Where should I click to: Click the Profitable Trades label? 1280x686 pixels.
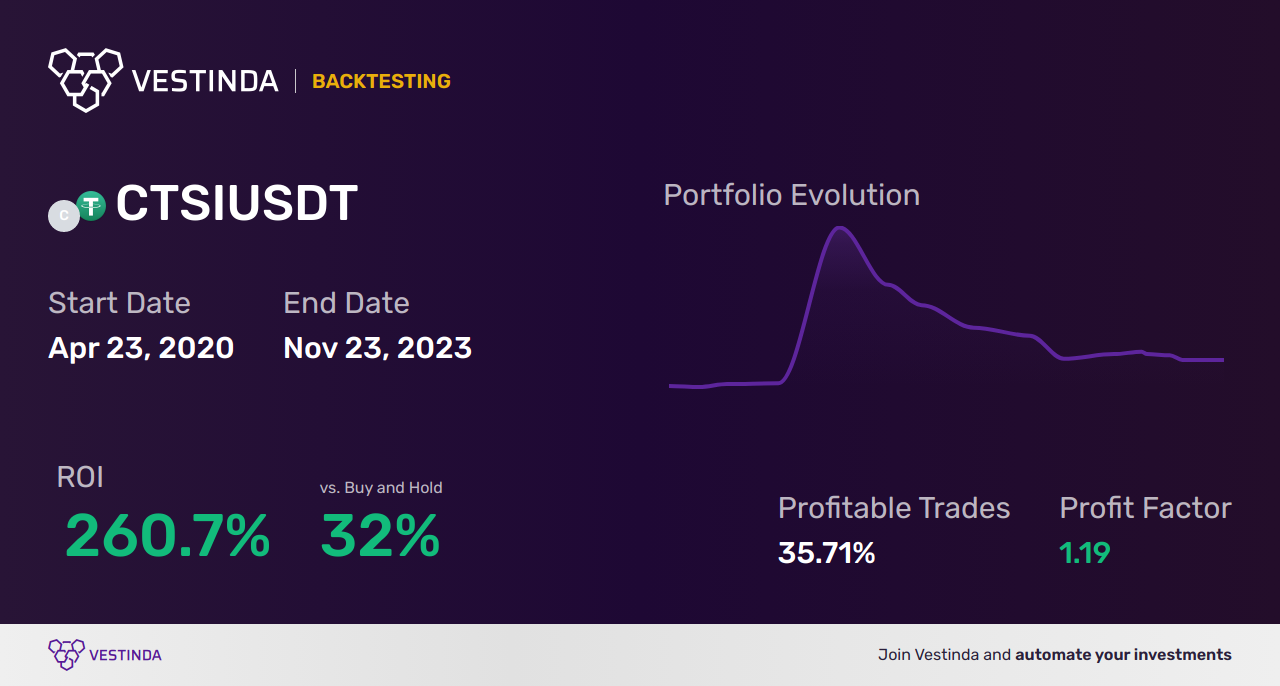point(894,508)
